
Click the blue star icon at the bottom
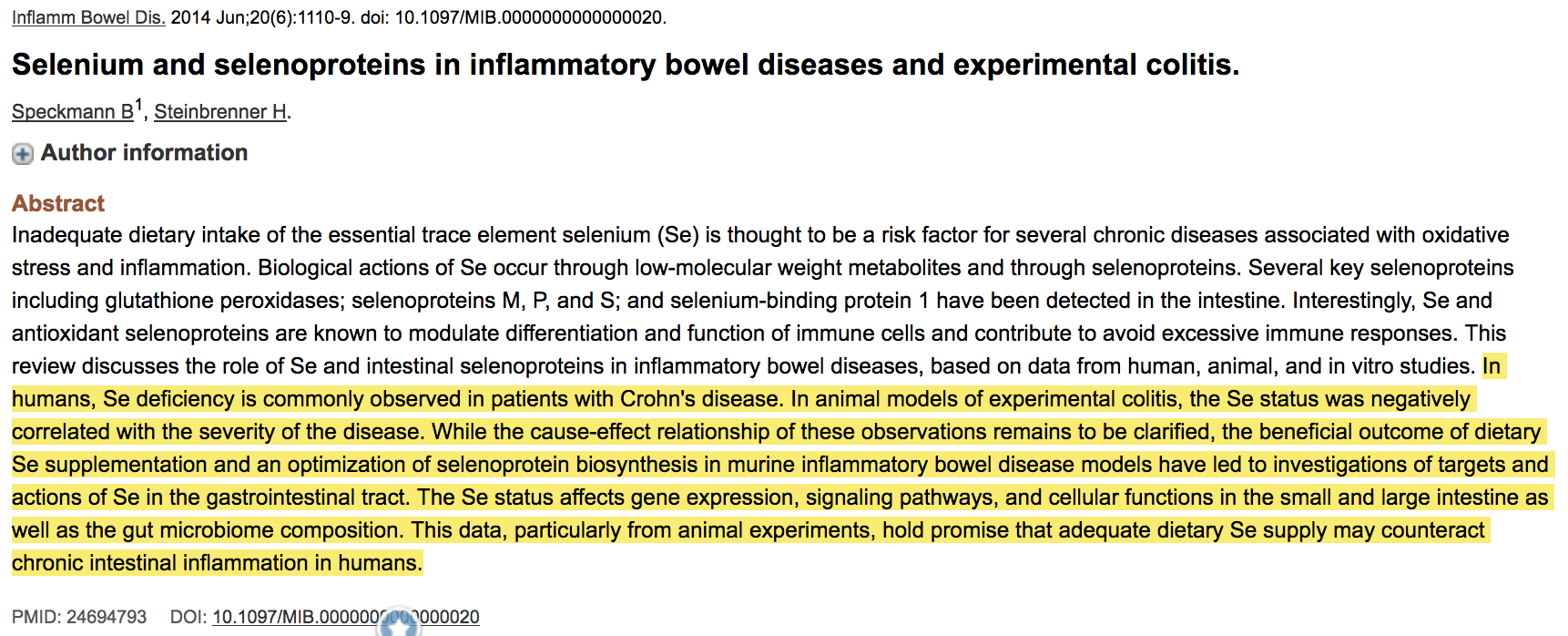pyautogui.click(x=399, y=624)
